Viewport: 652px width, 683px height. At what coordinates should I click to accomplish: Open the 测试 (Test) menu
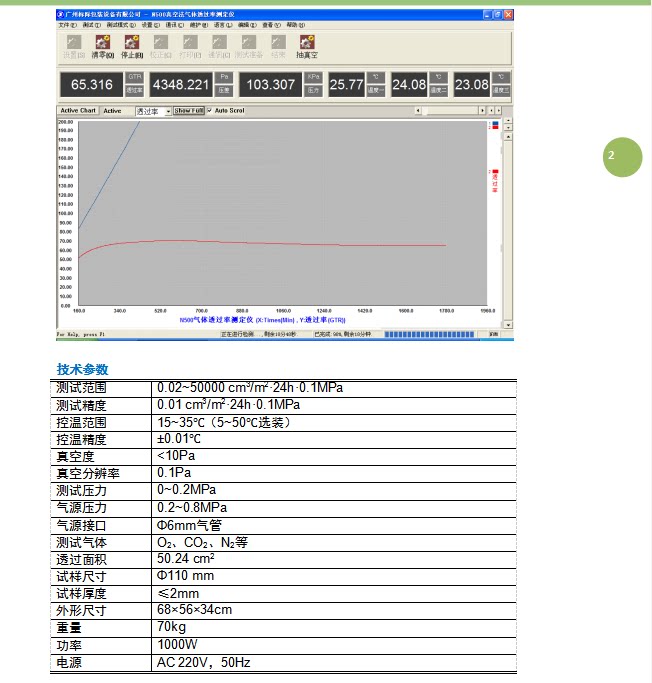click(92, 25)
